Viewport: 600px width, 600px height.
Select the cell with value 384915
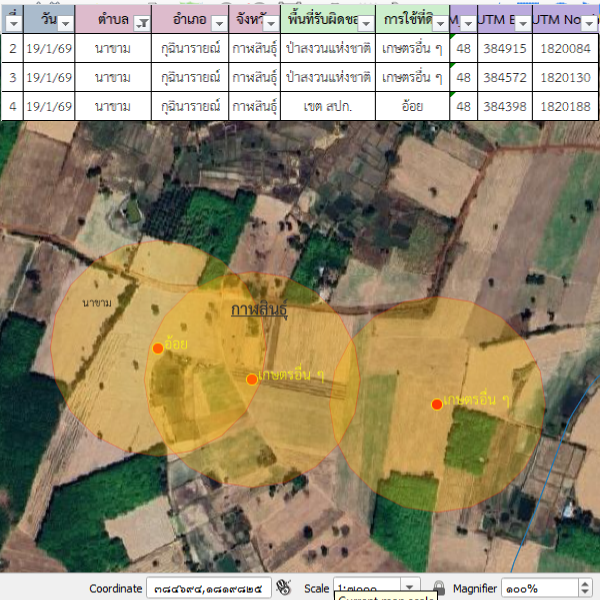tap(504, 47)
